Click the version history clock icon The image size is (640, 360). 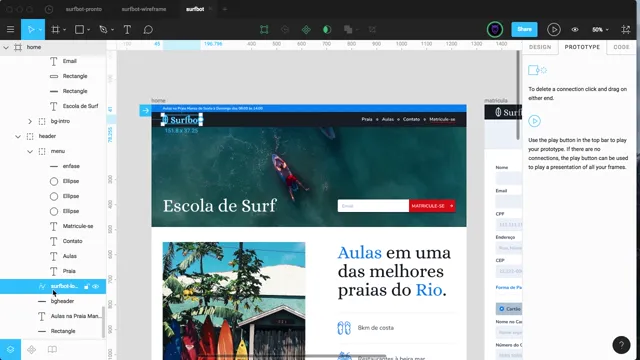coord(49,9)
